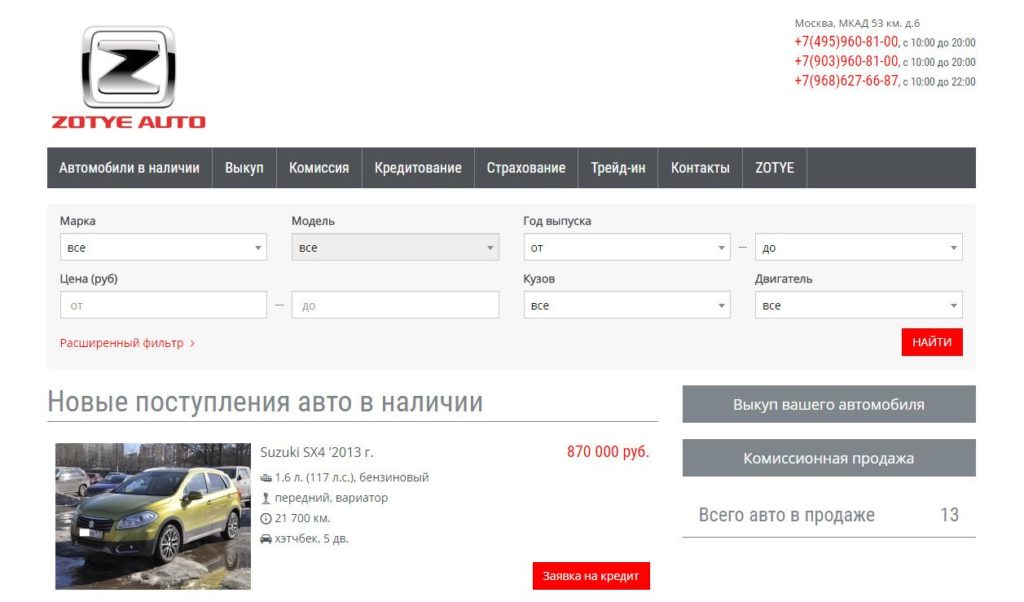The width and height of the screenshot is (1024, 602).
Task: Click the Всего авто в продаже row
Action: [829, 515]
